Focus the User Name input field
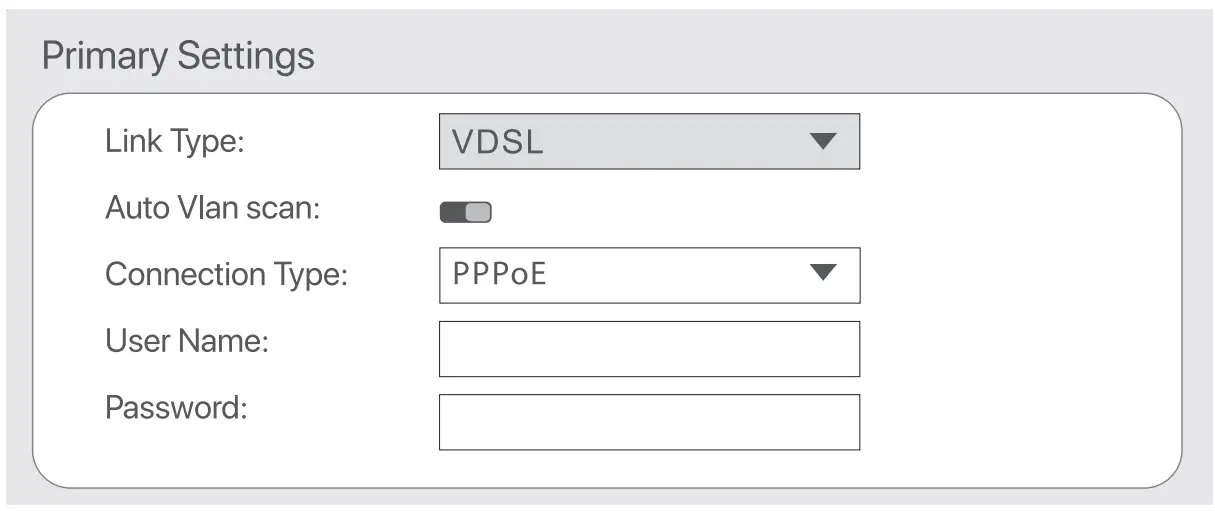The image size is (1215, 511). (648, 348)
